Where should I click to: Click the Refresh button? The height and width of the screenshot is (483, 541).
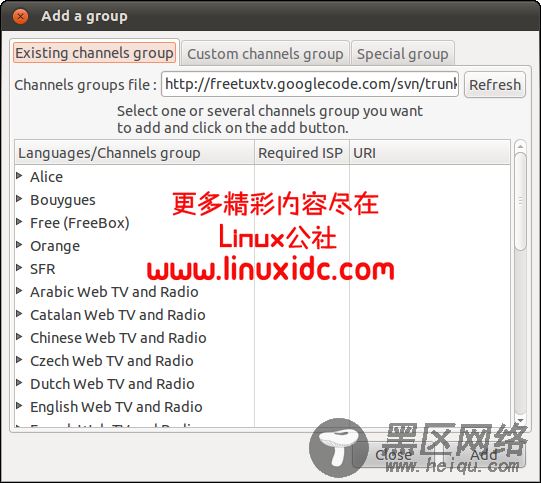[x=495, y=85]
